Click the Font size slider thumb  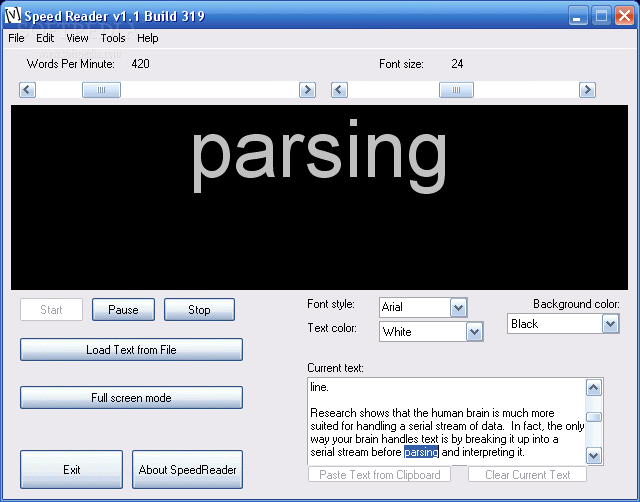(456, 90)
